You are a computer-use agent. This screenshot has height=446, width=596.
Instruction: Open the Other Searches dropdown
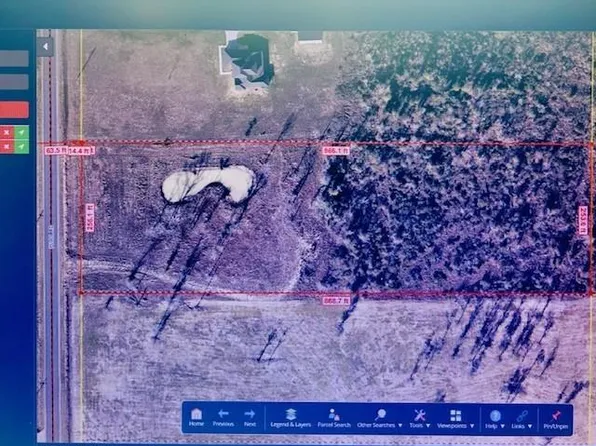tap(379, 418)
